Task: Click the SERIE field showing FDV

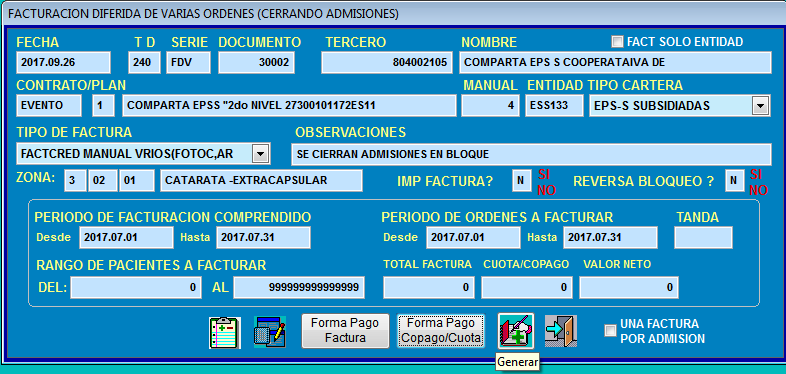Action: click(188, 63)
